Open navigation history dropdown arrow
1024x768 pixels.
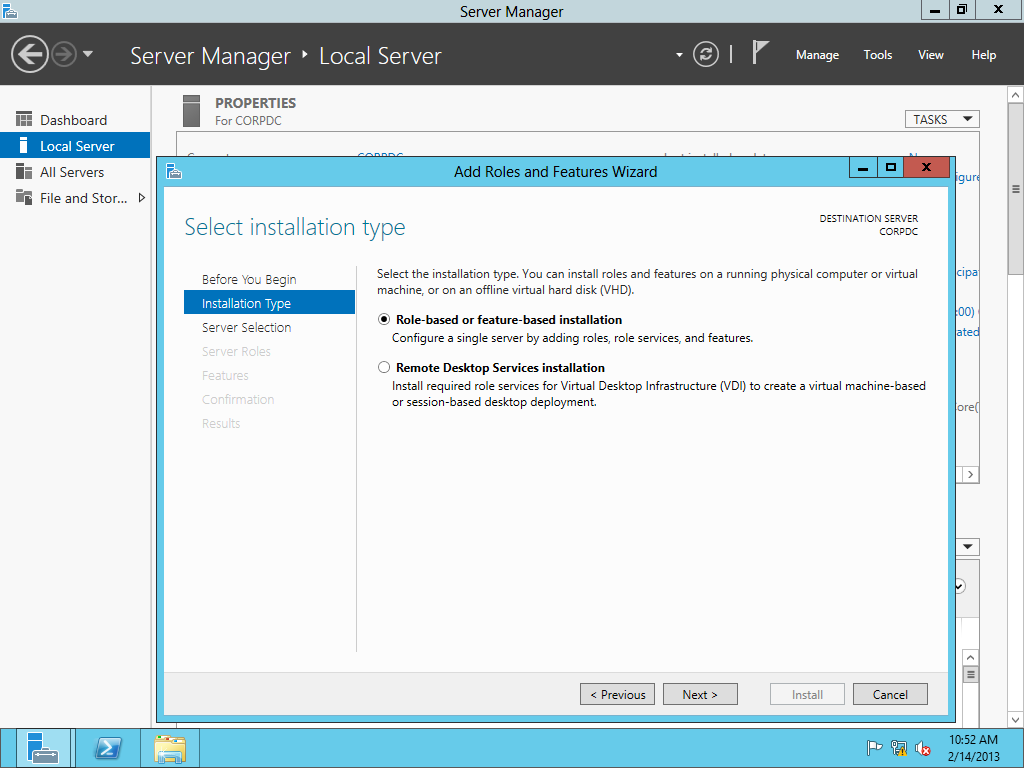click(x=88, y=54)
